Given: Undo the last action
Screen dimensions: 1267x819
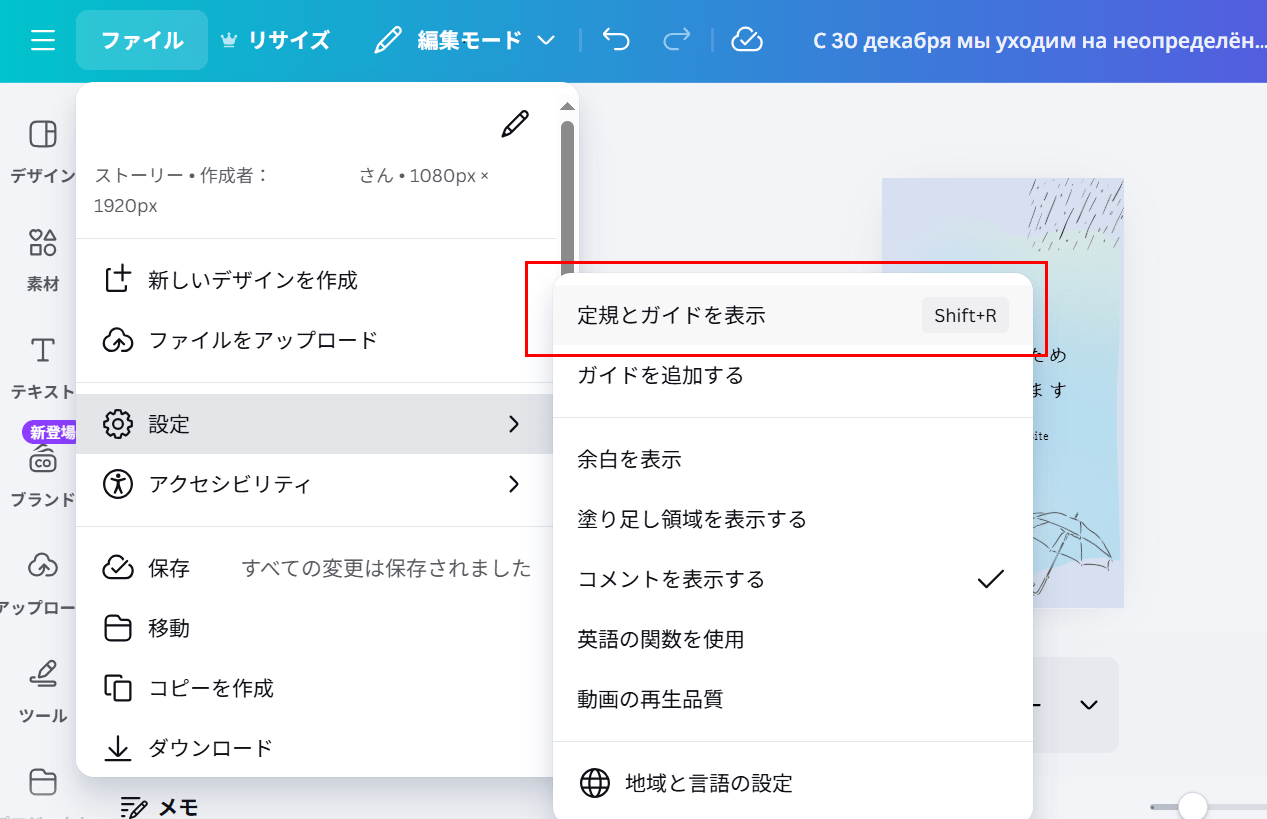Looking at the screenshot, I should click(616, 40).
